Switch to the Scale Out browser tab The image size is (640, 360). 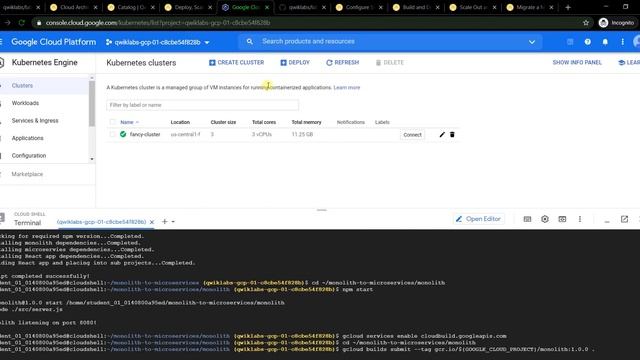coord(473,7)
